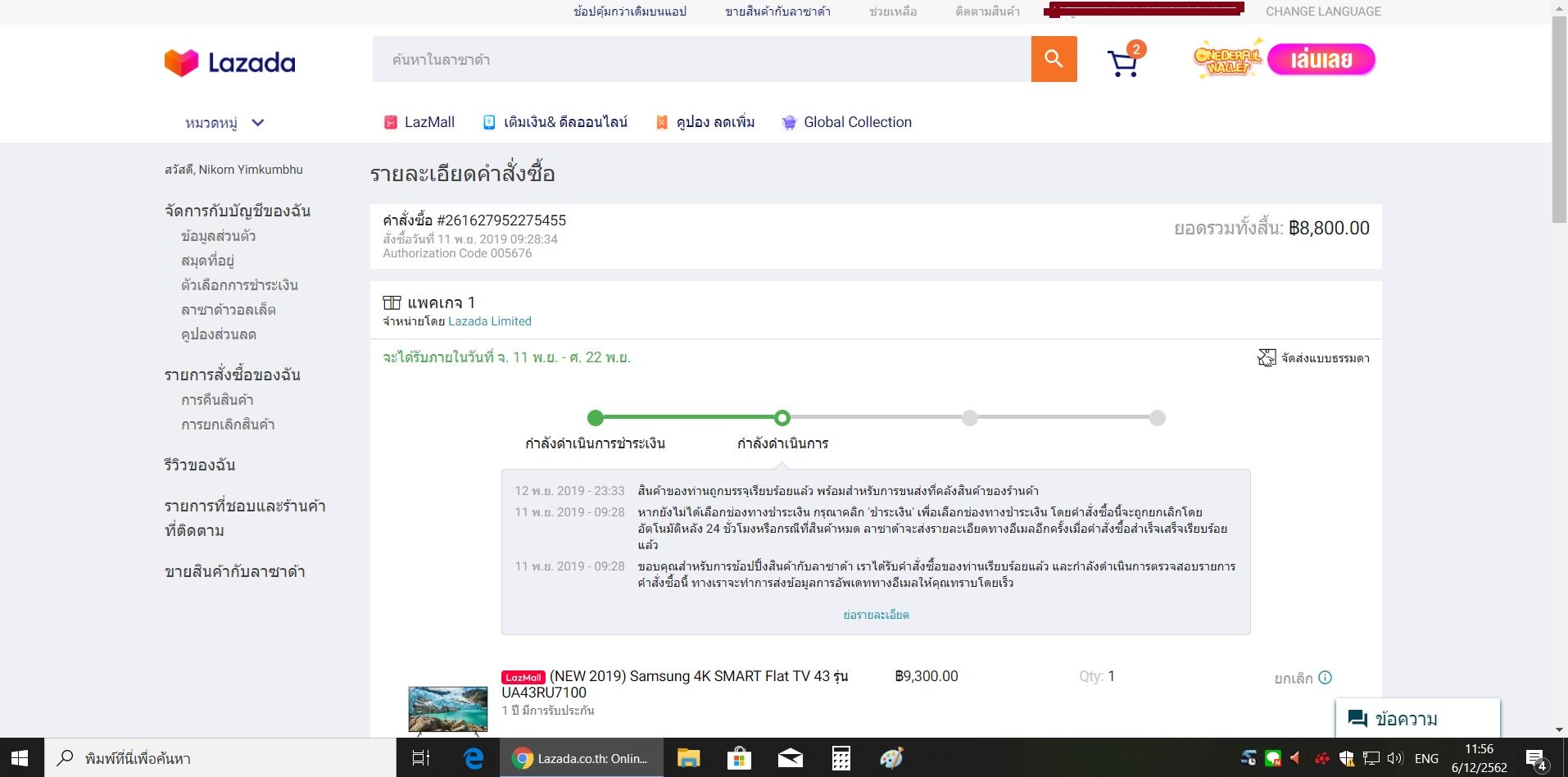Viewport: 1568px width, 777px height.
Task: Open CHANGE LANGUAGE menu
Action: tap(1323, 11)
